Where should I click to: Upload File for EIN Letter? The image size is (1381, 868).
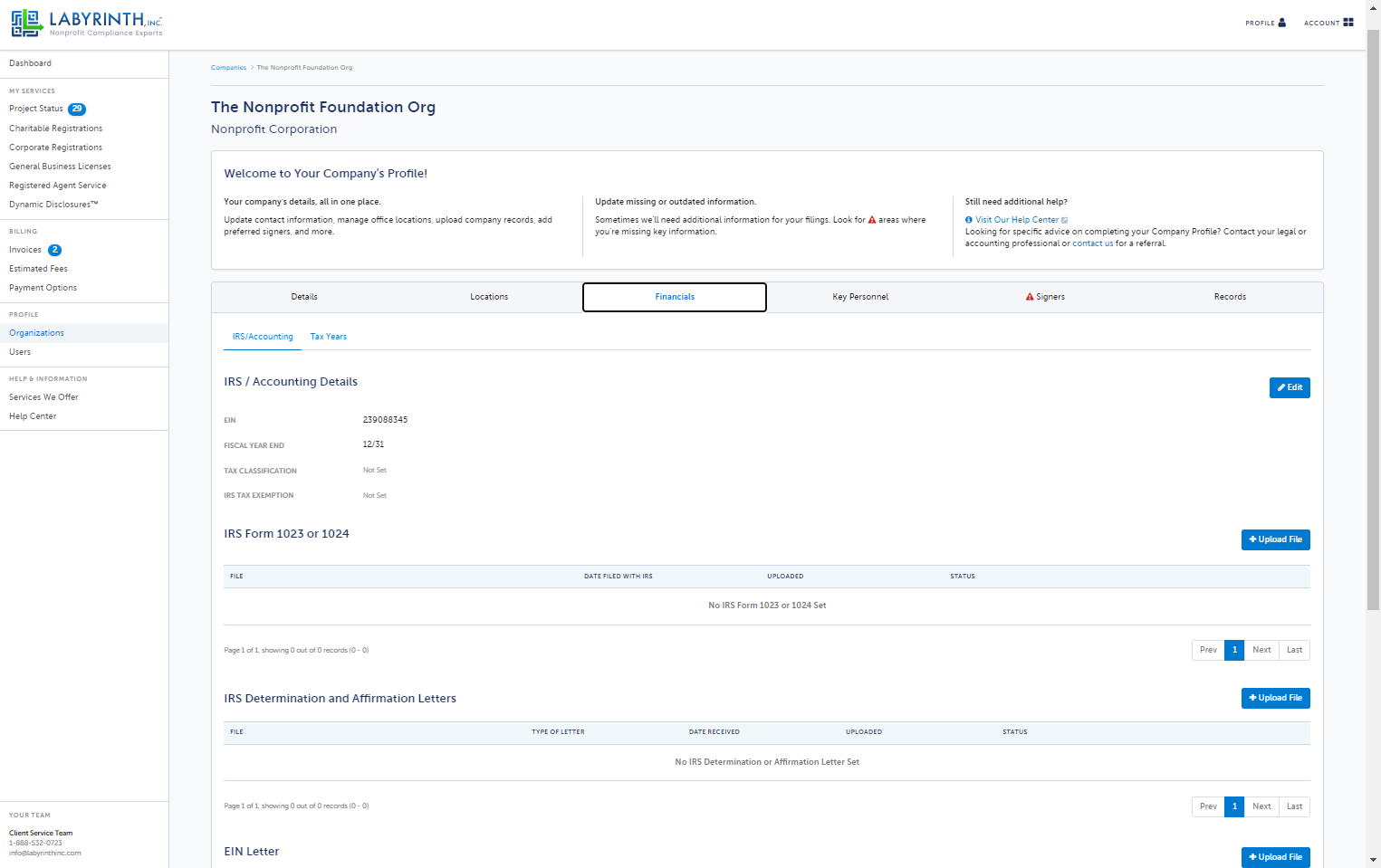(x=1275, y=857)
